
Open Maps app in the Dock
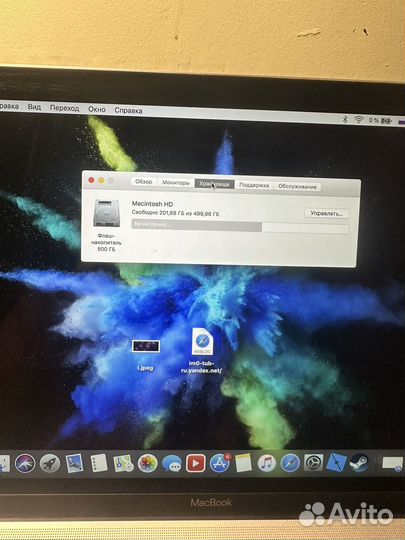pos(123,463)
